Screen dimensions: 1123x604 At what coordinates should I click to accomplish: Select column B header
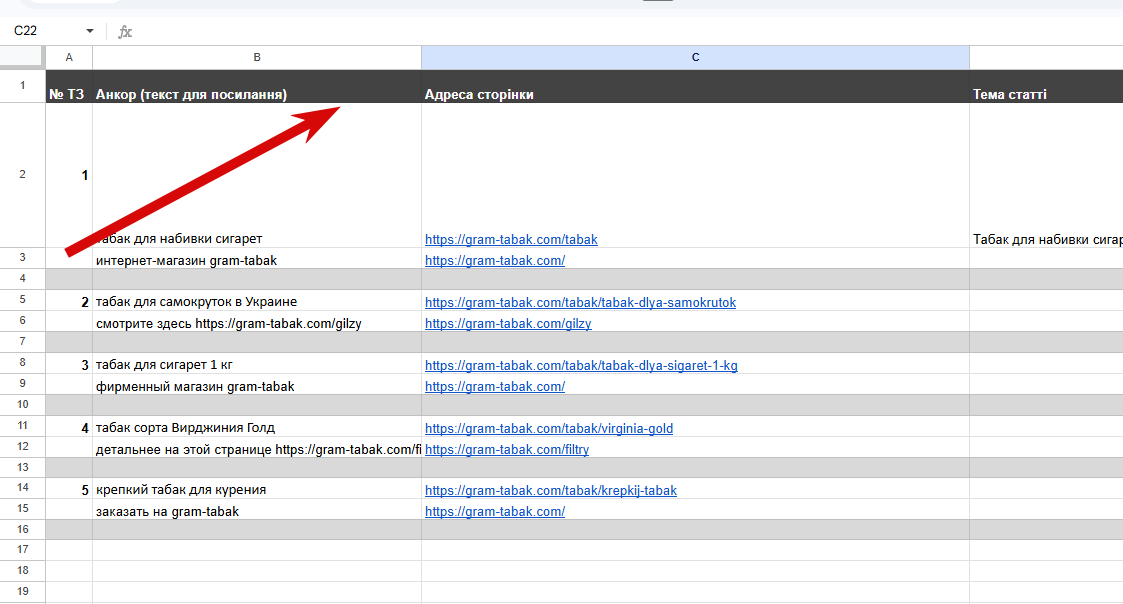coord(257,57)
